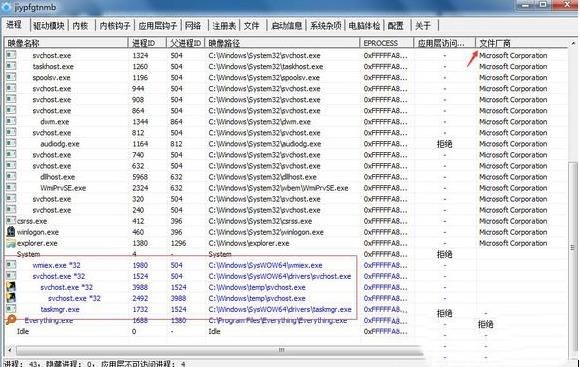Click the taskmgr.exe path in SysWOW64\drivers
This screenshot has width=580, height=367.
tap(280, 309)
